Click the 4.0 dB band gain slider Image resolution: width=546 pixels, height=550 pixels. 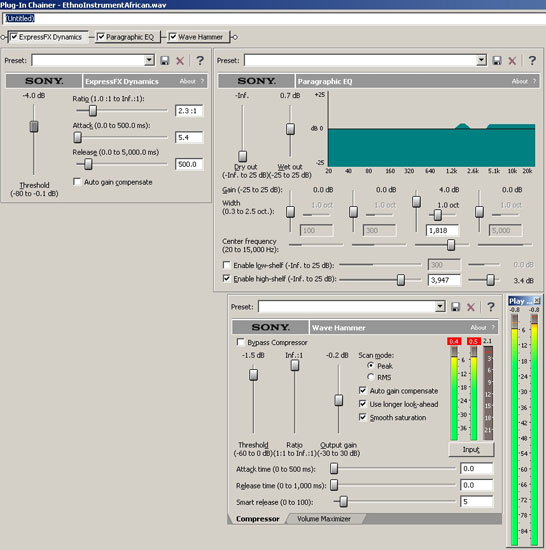pos(416,202)
